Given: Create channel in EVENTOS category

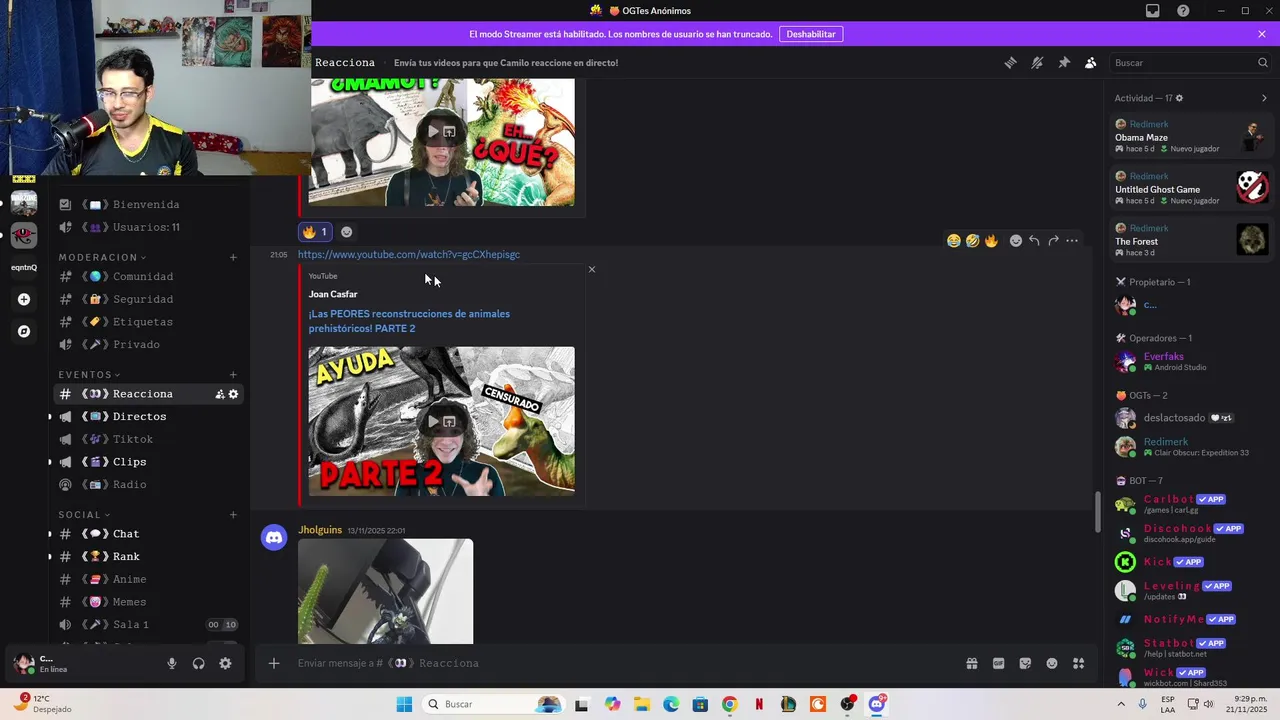Looking at the screenshot, I should tap(233, 375).
